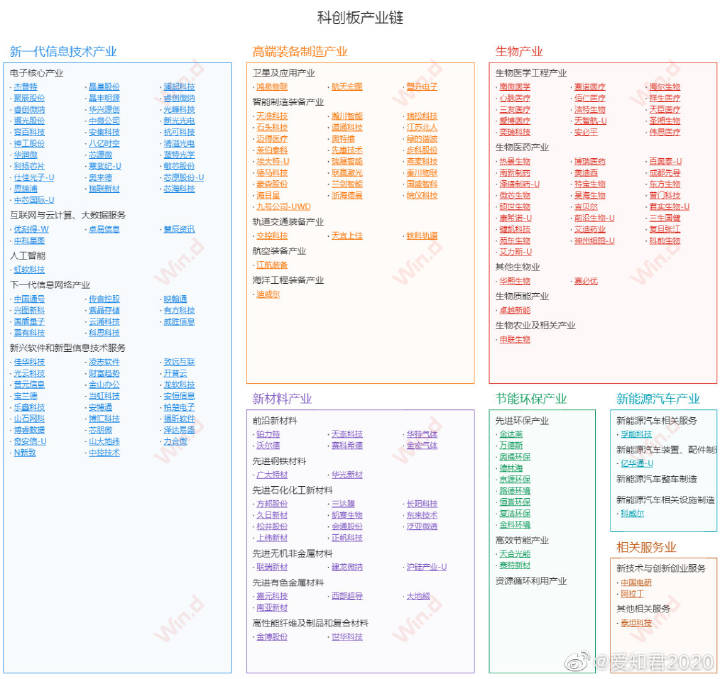720x679 pixels.
Task: Open the 泰坦科技 link
Action: [636, 623]
